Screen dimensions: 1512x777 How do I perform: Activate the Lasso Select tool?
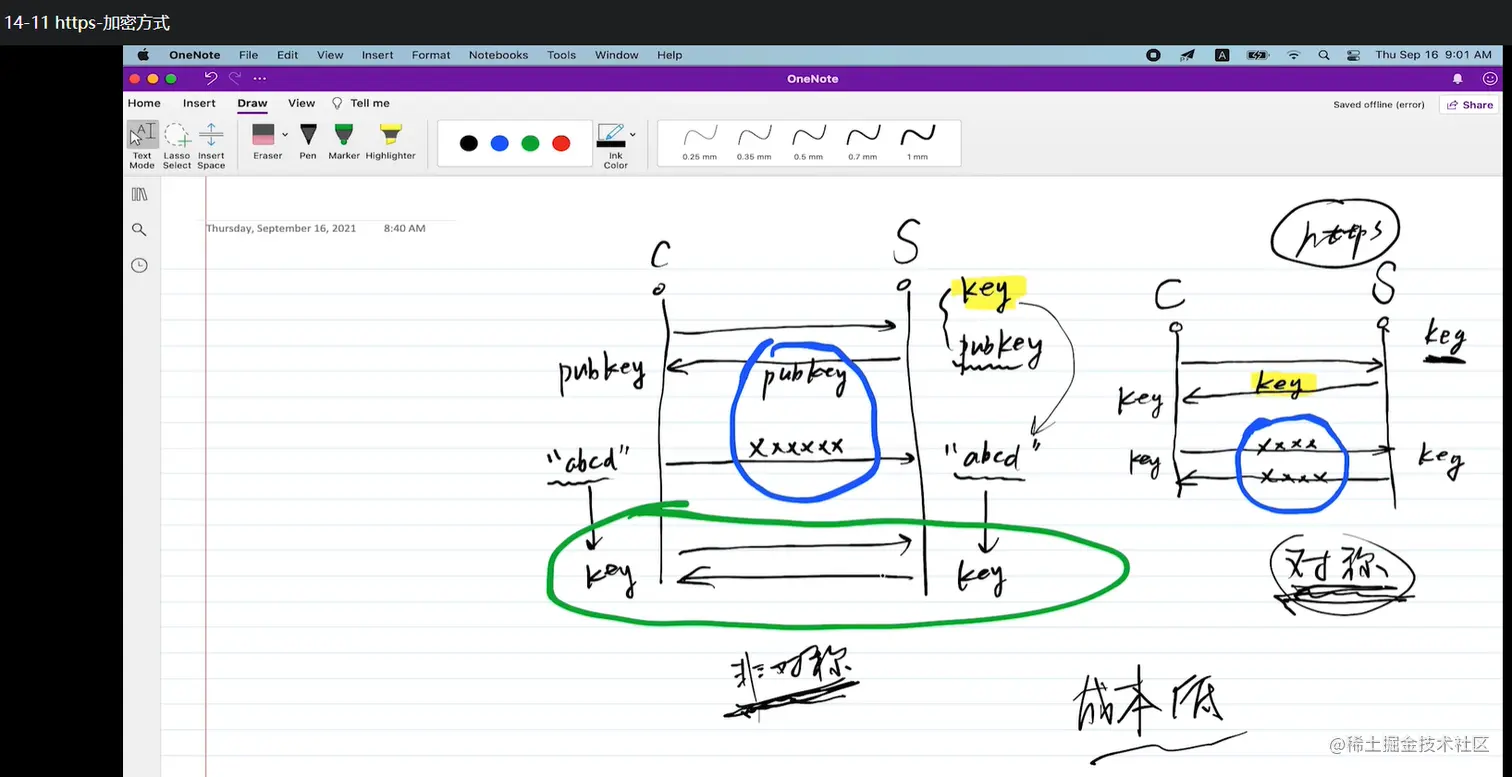tap(177, 145)
